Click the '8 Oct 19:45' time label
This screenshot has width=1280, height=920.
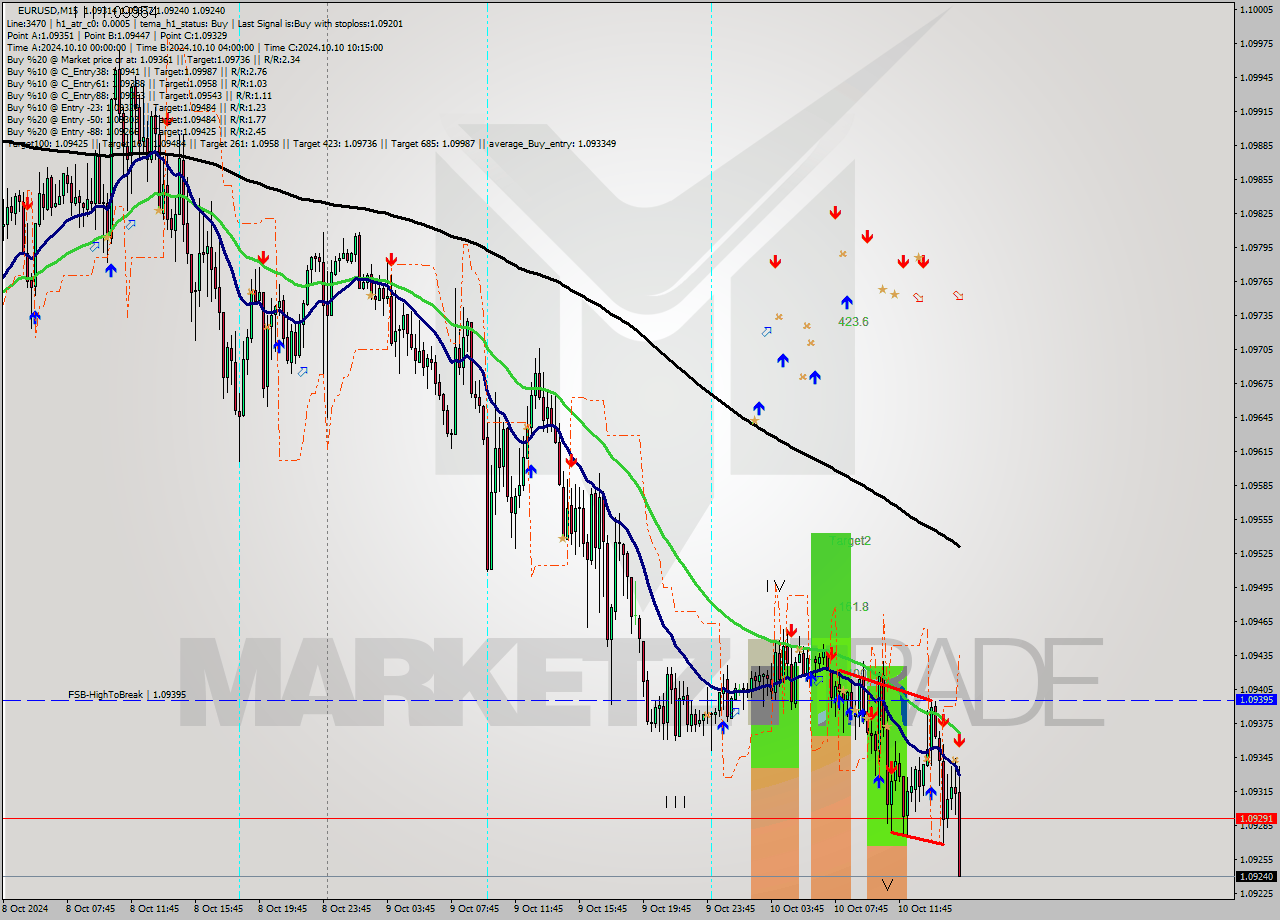tap(284, 909)
